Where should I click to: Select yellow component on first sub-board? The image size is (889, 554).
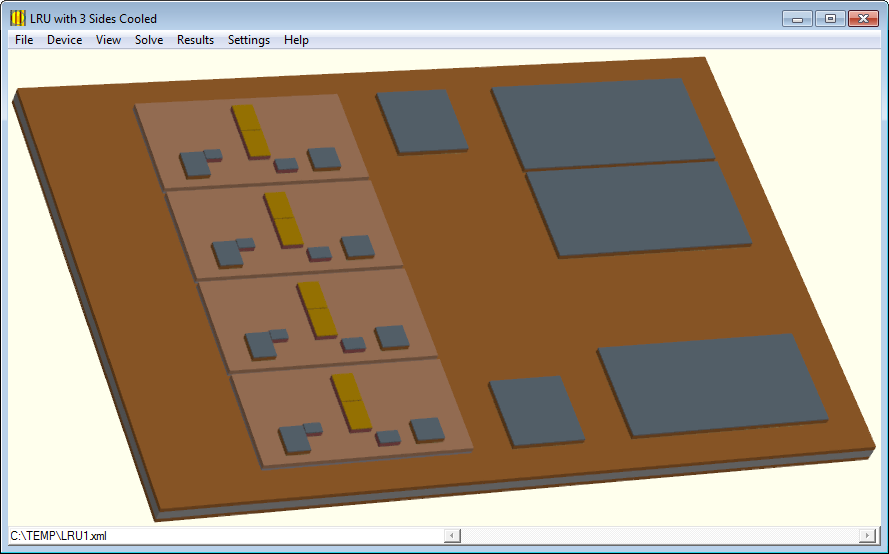tap(251, 131)
